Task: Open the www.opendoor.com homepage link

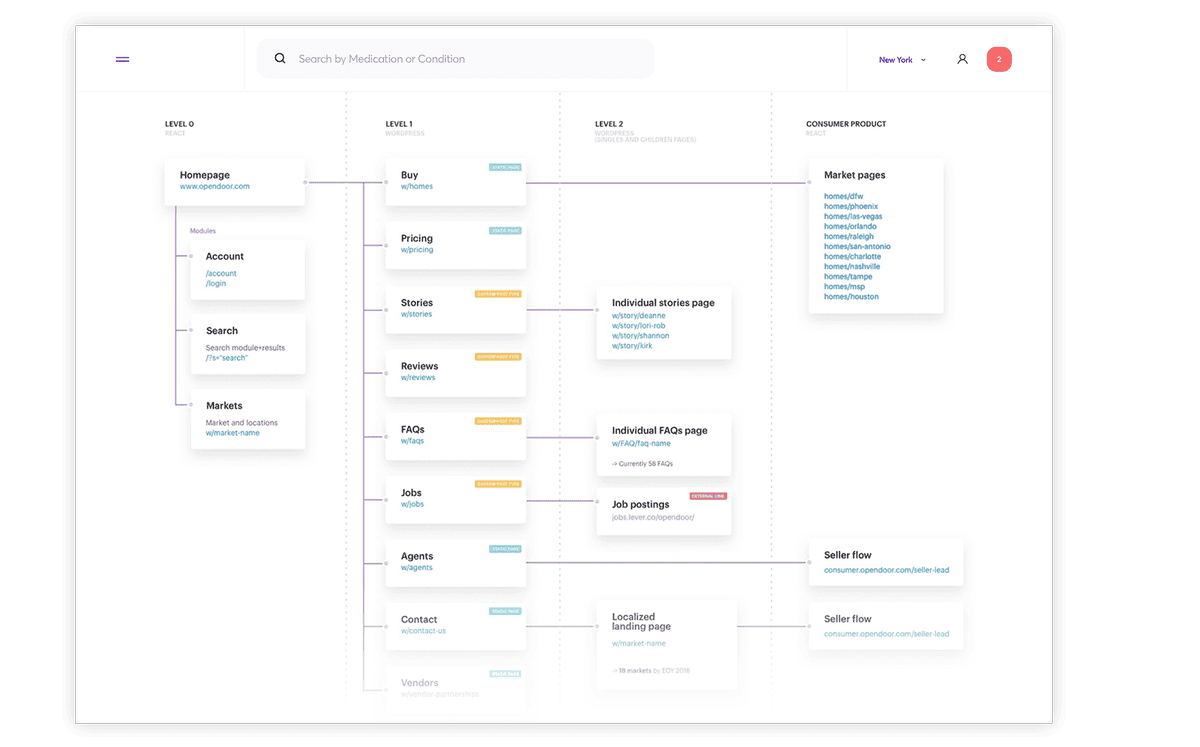Action: (215, 187)
